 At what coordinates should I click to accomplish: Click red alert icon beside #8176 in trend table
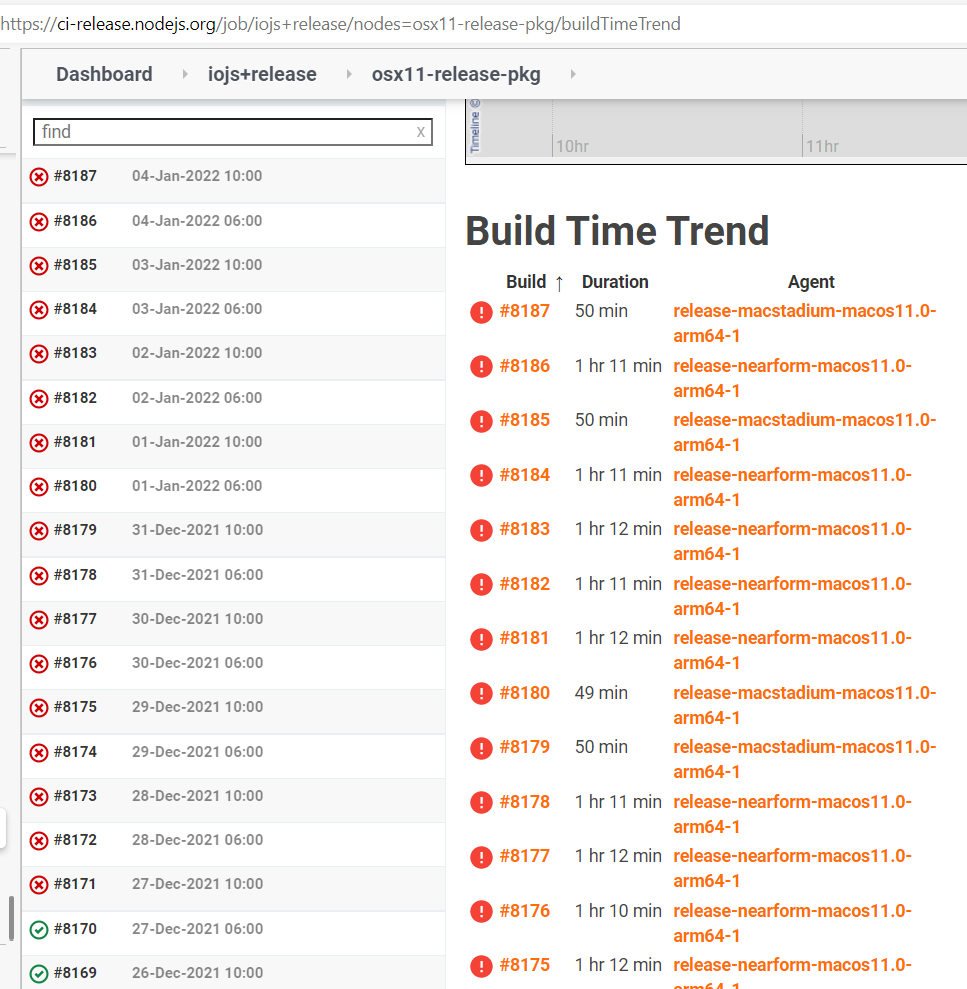point(481,911)
